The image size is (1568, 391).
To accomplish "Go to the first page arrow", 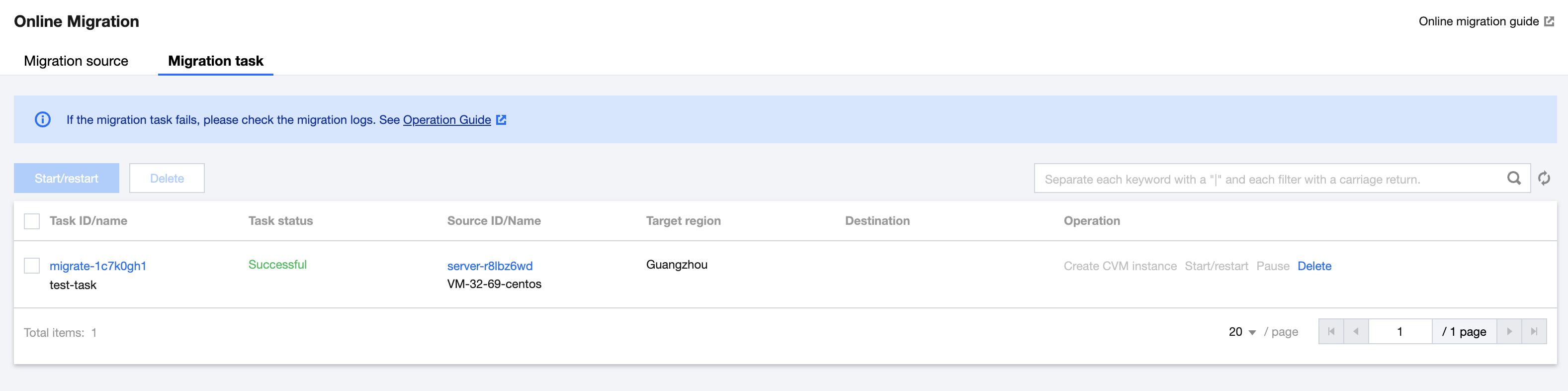I will pyautogui.click(x=1331, y=332).
